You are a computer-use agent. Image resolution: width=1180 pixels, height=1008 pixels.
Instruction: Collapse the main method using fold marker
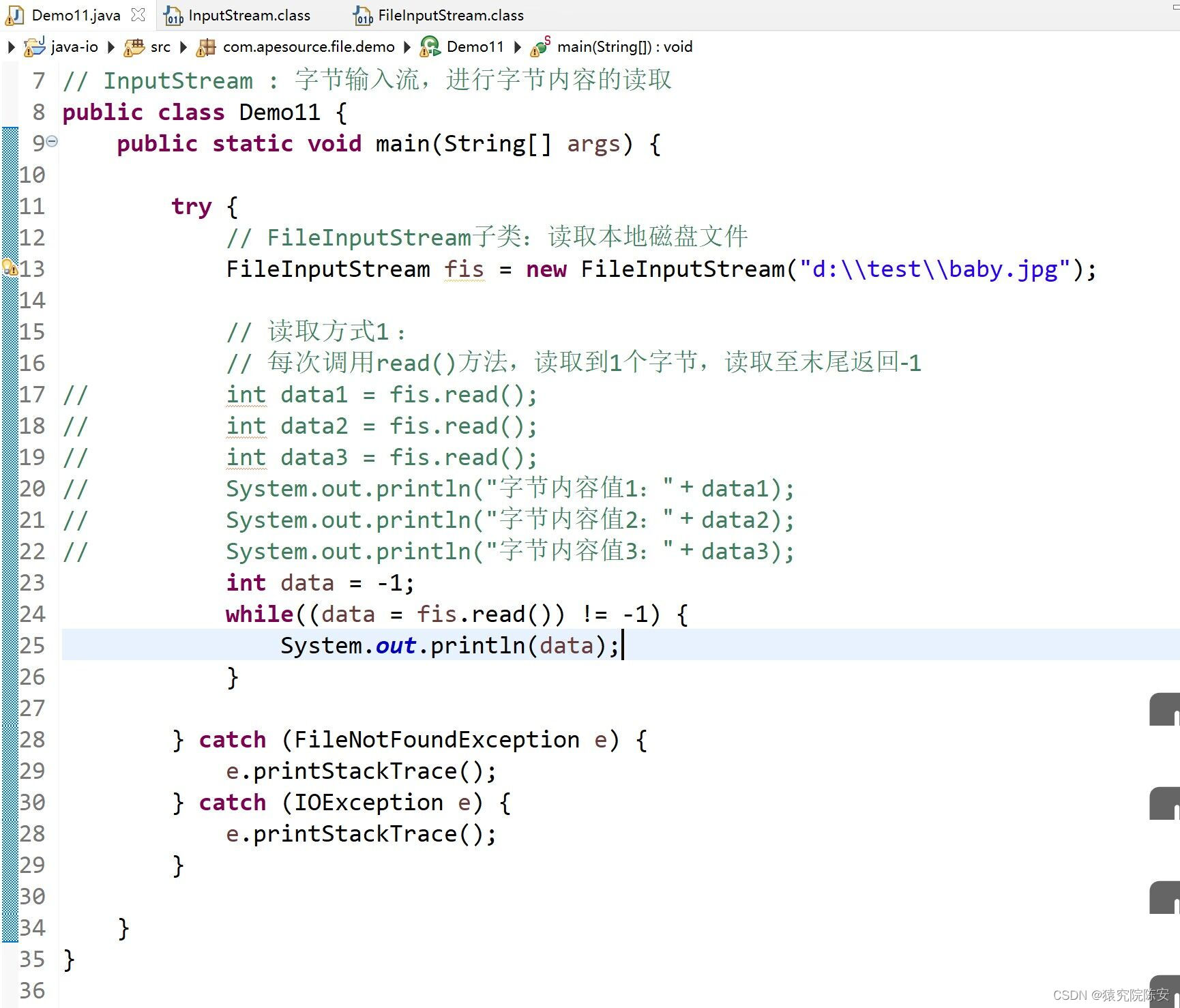(53, 141)
